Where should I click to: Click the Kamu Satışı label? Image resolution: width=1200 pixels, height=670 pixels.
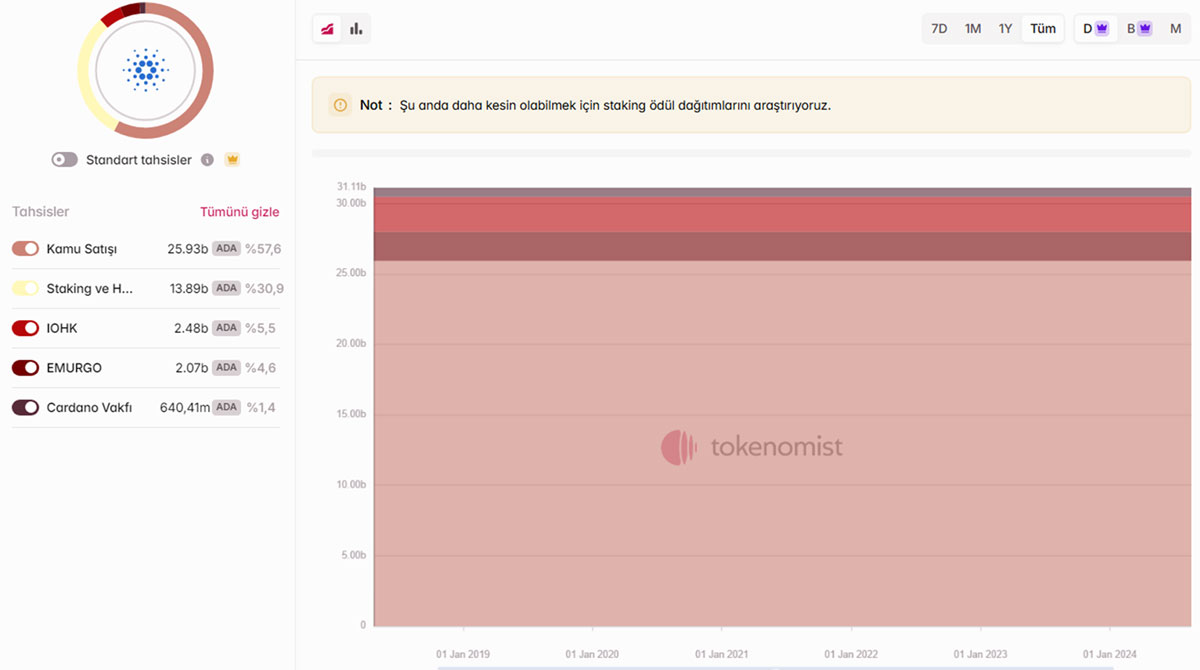pos(82,248)
